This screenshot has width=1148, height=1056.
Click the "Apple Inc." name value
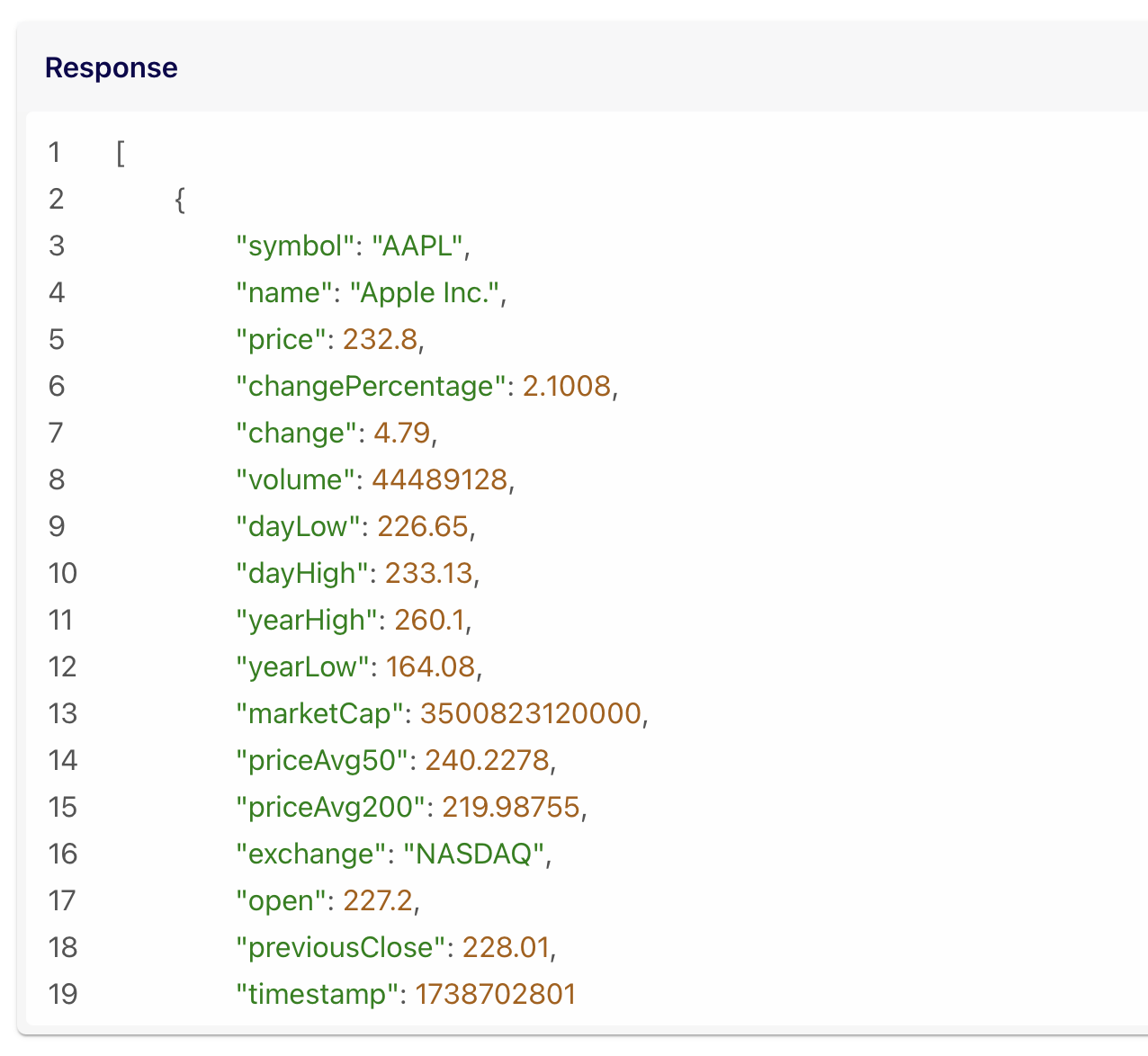tap(425, 292)
